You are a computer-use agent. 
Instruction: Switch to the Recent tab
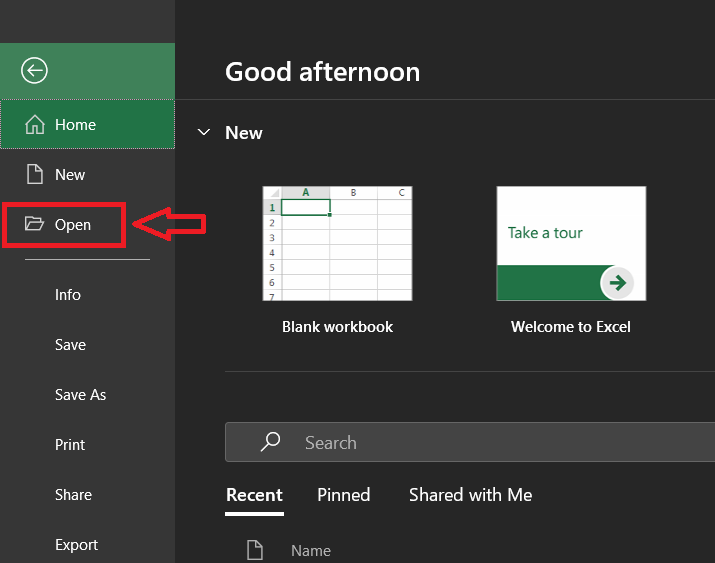tap(254, 495)
